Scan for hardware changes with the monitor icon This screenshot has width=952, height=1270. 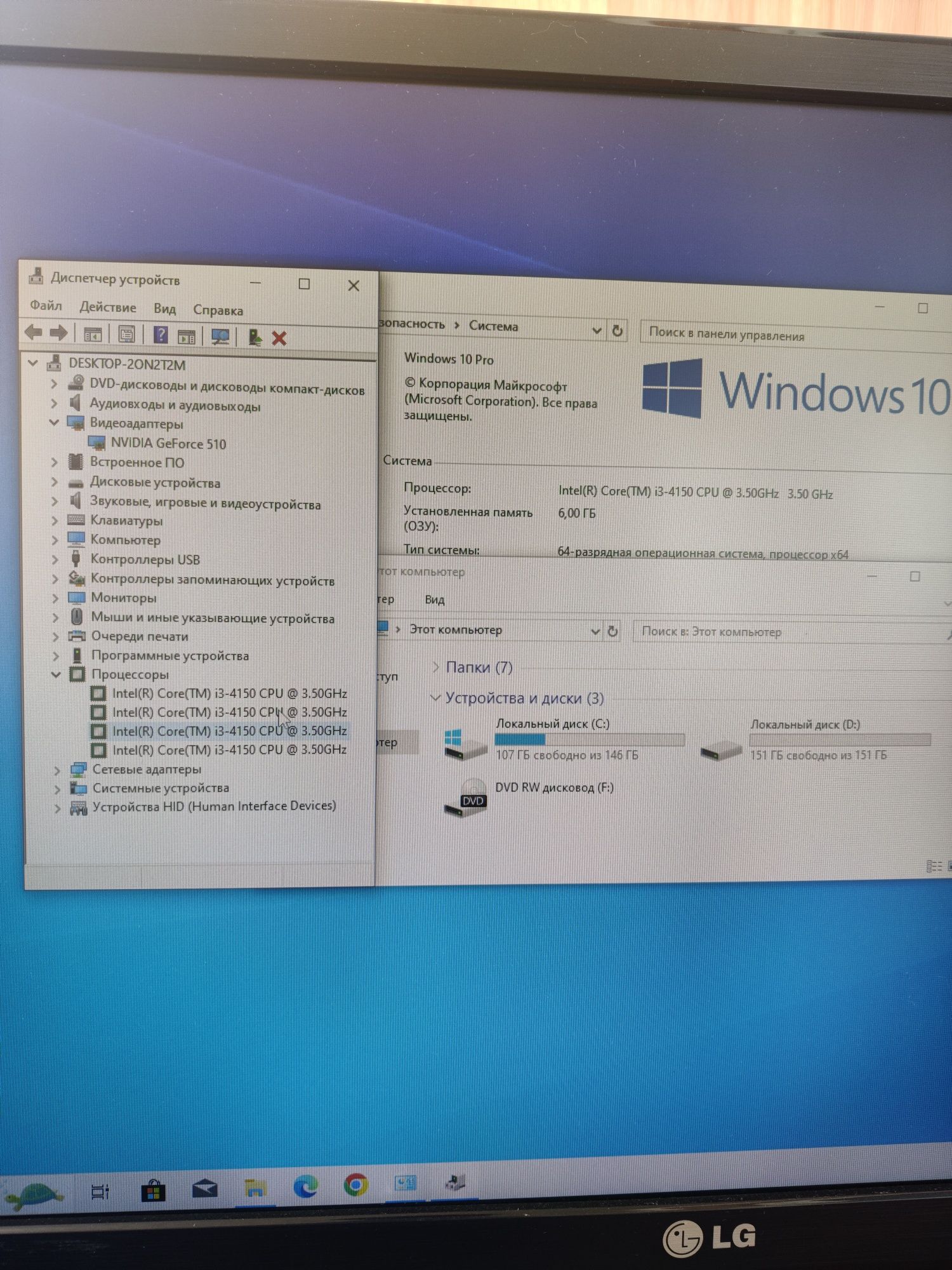coord(220,337)
